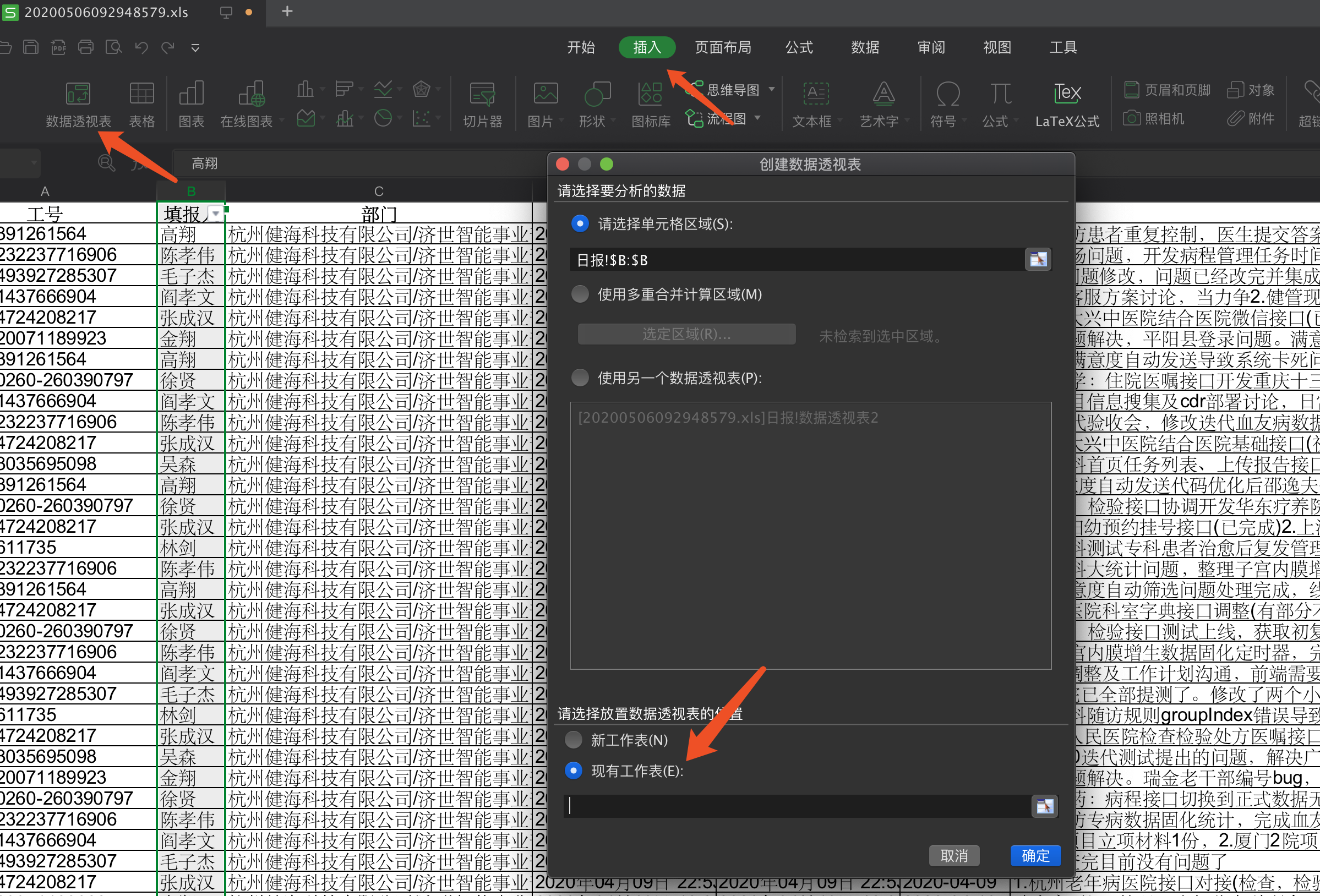Choose 现有工作表(E) radio option
The image size is (1320, 896).
point(574,771)
